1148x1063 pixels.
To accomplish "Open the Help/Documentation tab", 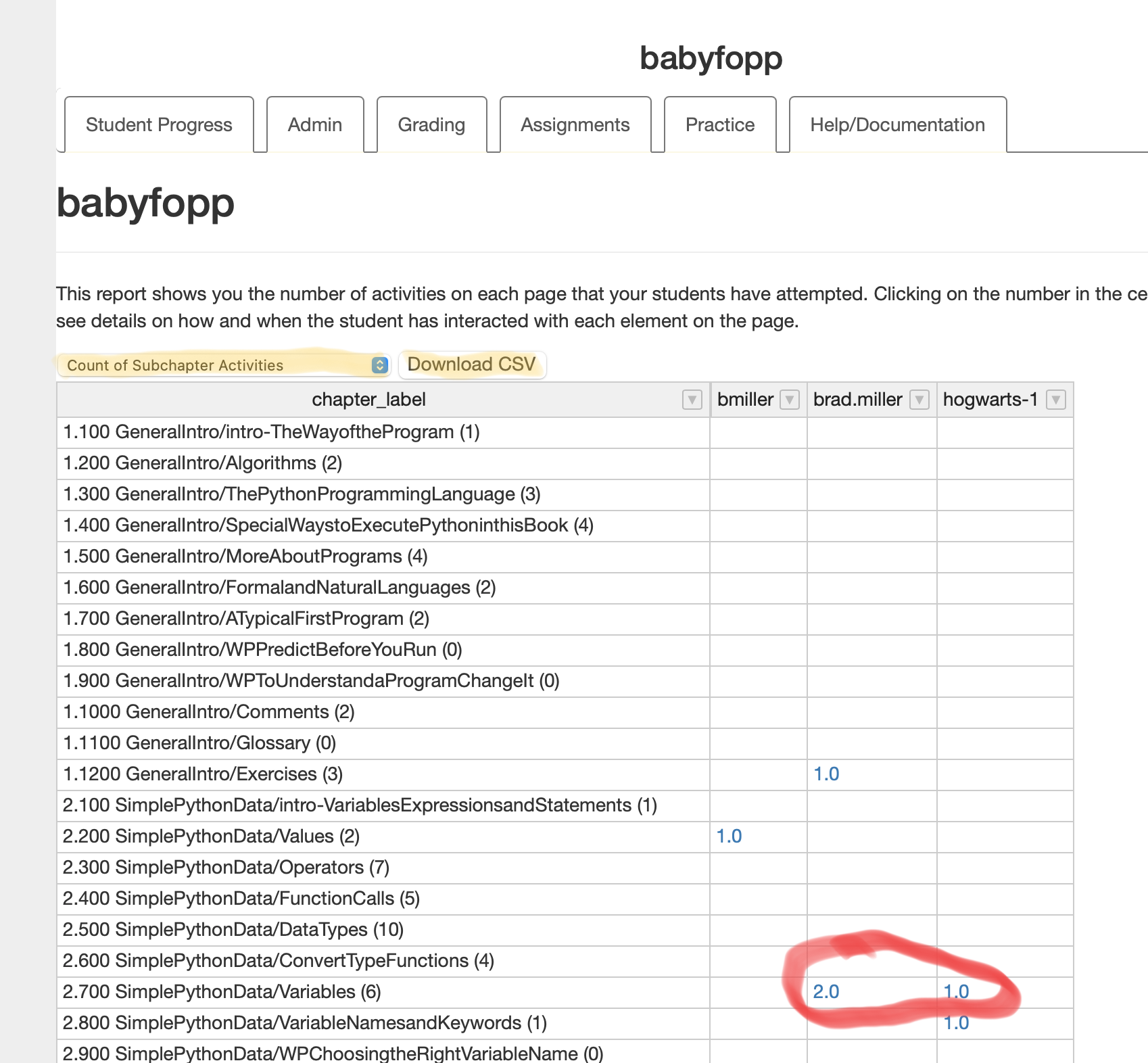I will click(897, 125).
